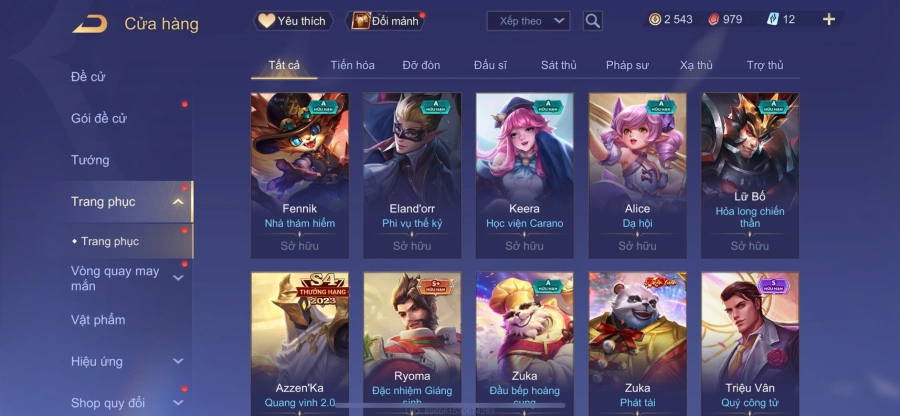
Task: Select the Fennik Nhà thám hiểm skin
Action: click(300, 175)
